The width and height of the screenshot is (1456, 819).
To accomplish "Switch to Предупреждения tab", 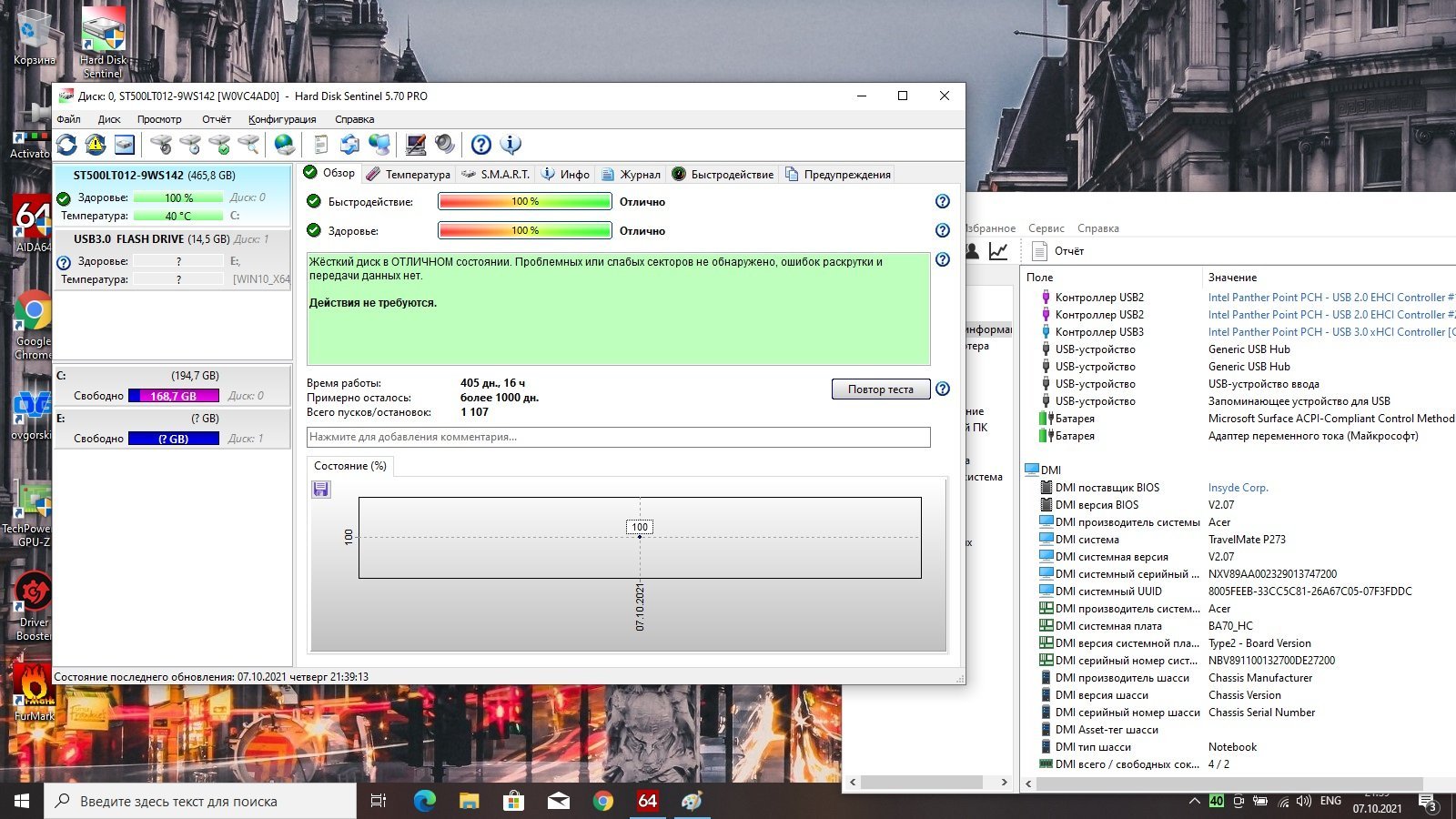I will pos(837,175).
